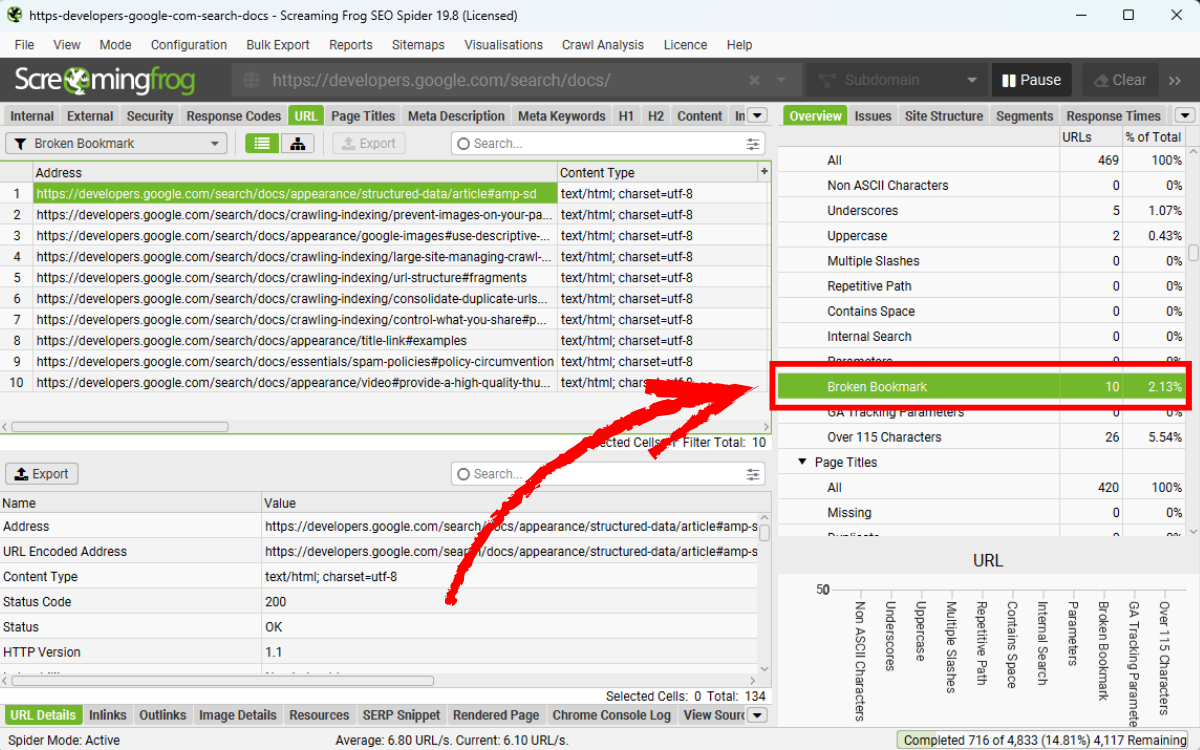This screenshot has height=750, width=1200.
Task: Open upper search filter options icon
Action: (753, 144)
